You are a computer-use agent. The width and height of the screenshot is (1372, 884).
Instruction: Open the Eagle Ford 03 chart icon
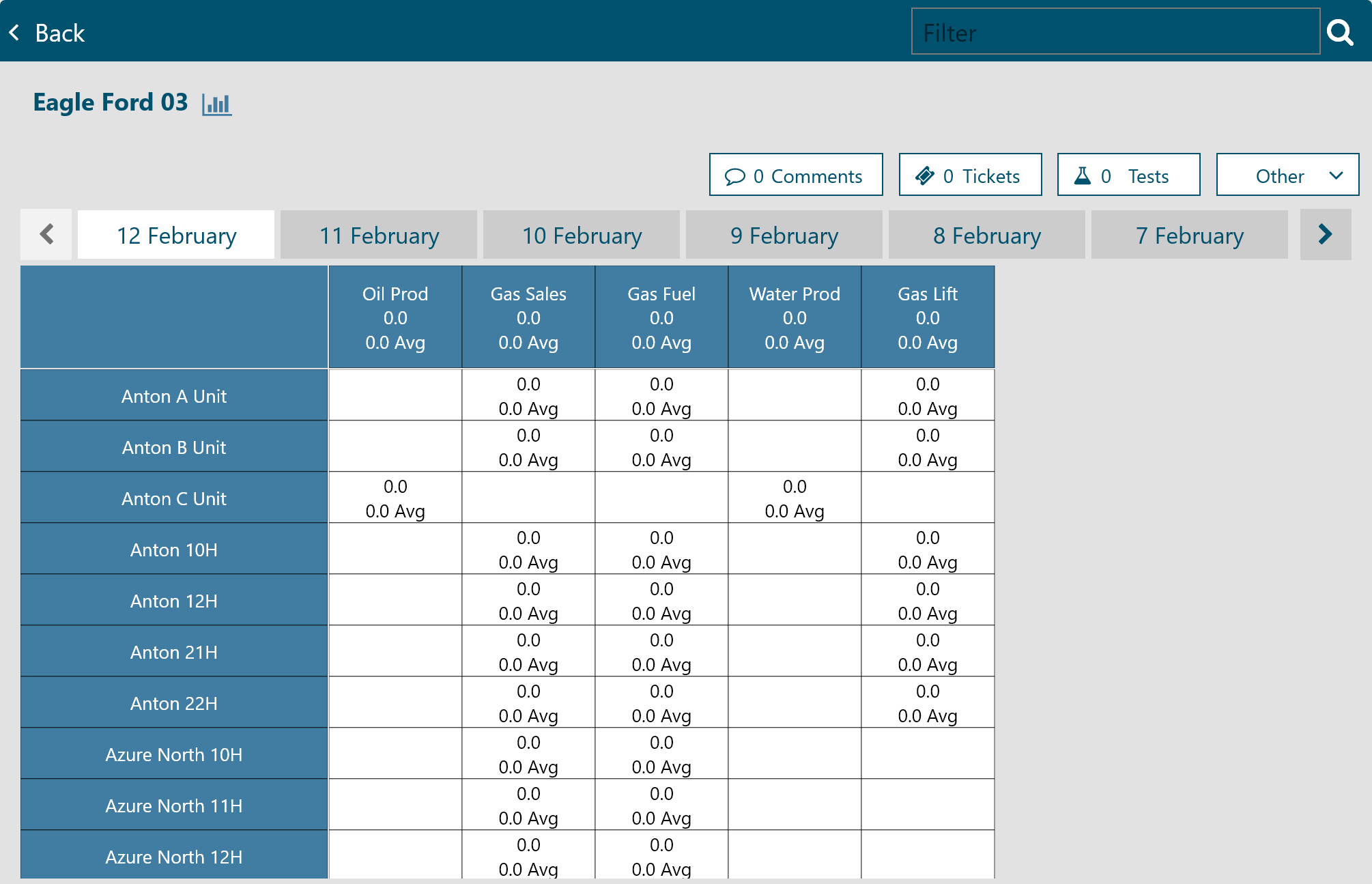point(216,104)
